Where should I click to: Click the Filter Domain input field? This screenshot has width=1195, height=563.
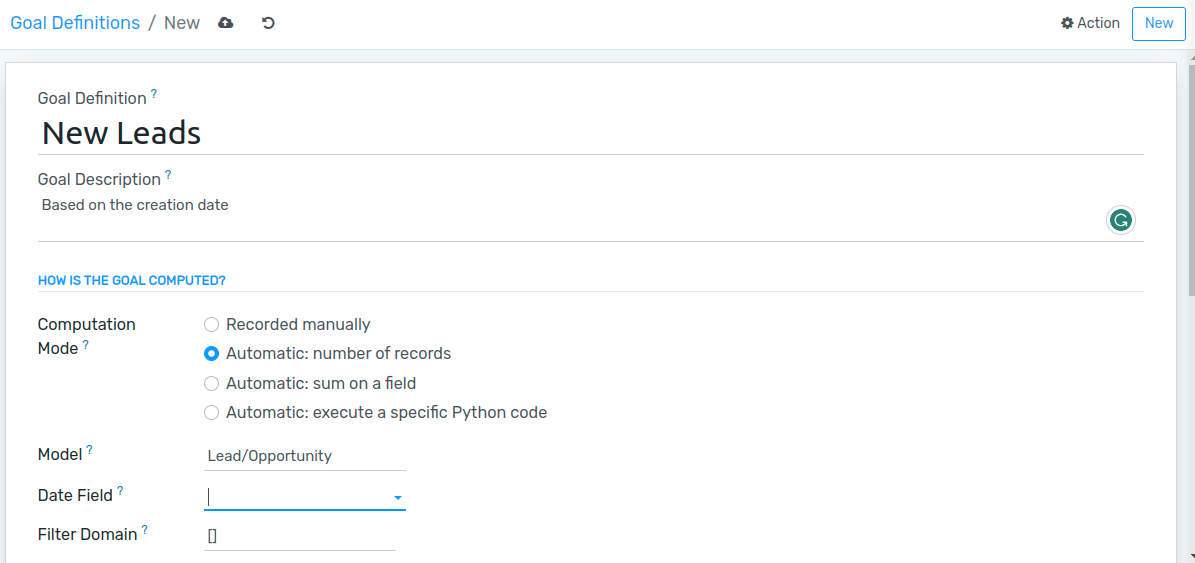(x=300, y=536)
